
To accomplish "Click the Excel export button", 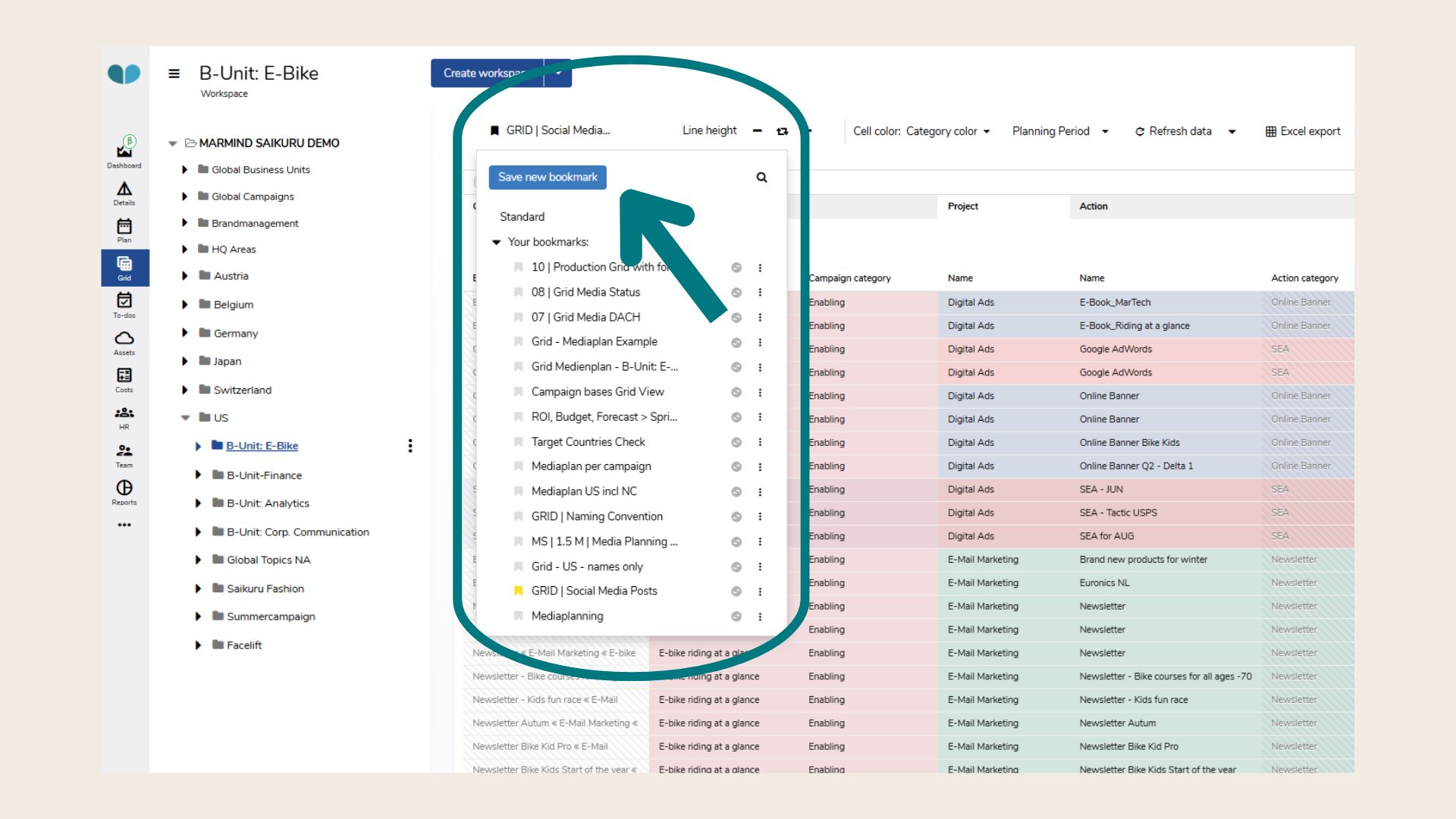I will point(1302,131).
